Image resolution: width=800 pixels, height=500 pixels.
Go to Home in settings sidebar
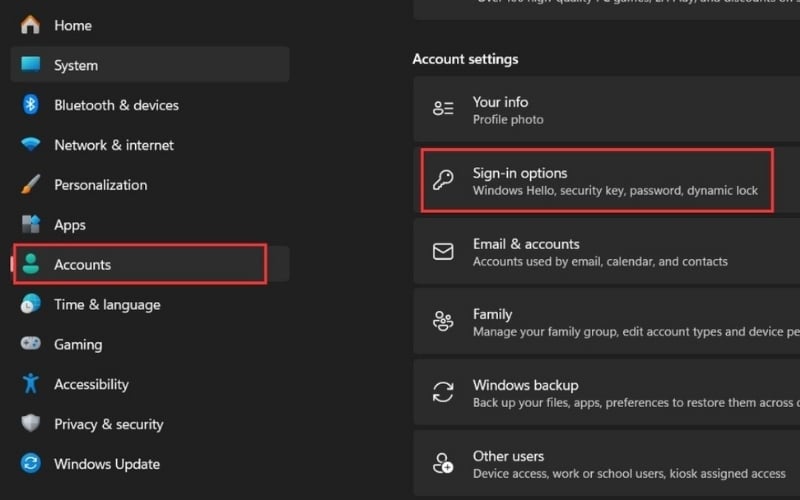tap(150, 25)
